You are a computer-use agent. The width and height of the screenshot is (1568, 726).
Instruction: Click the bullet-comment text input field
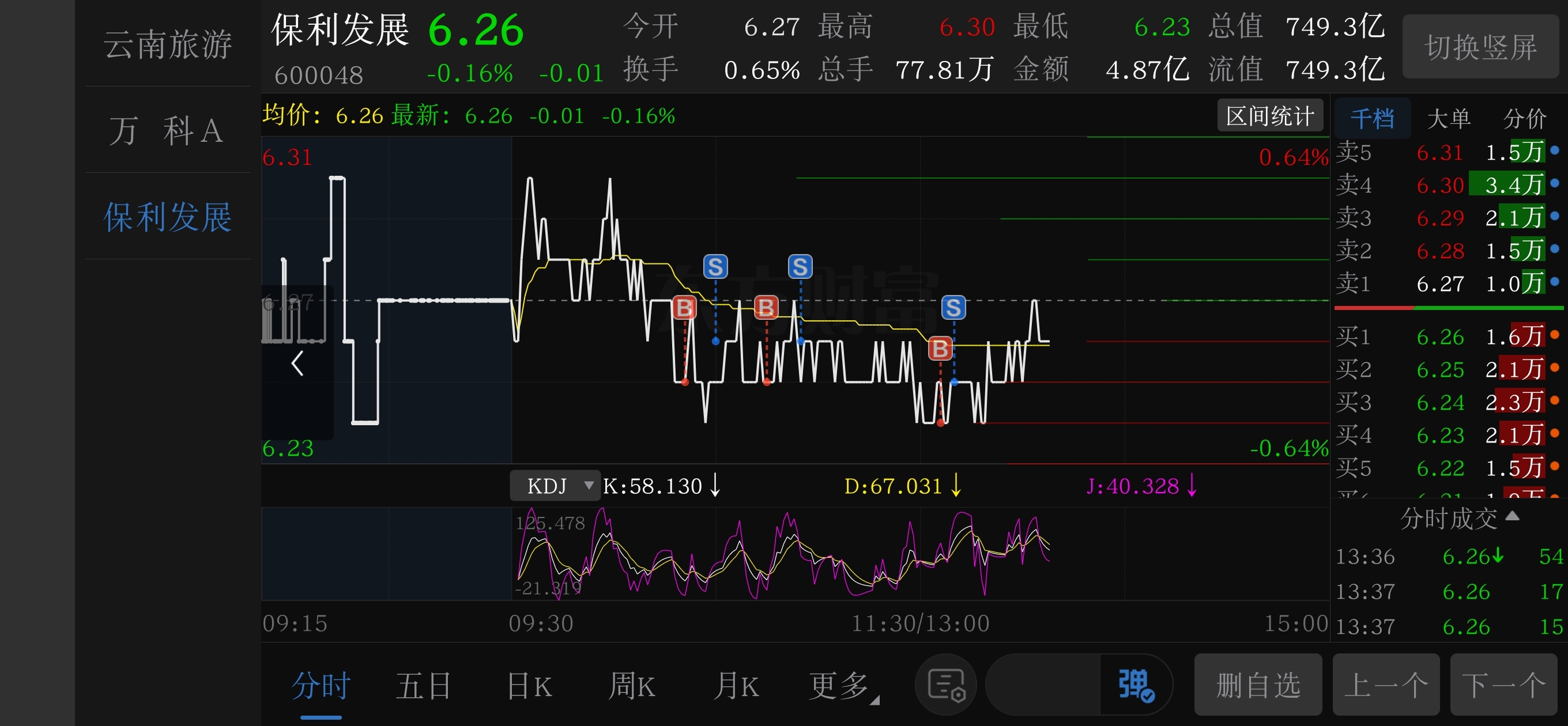click(x=1043, y=685)
